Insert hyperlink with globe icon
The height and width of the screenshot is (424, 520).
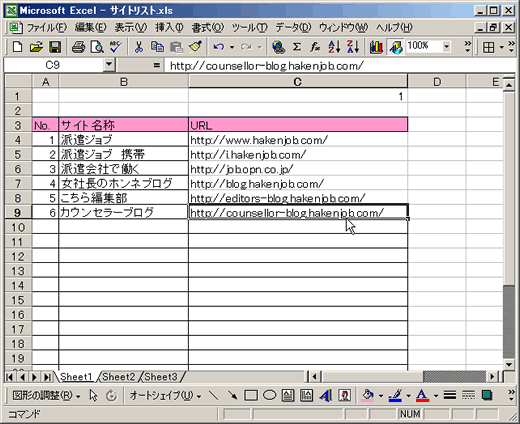pyautogui.click(x=278, y=47)
